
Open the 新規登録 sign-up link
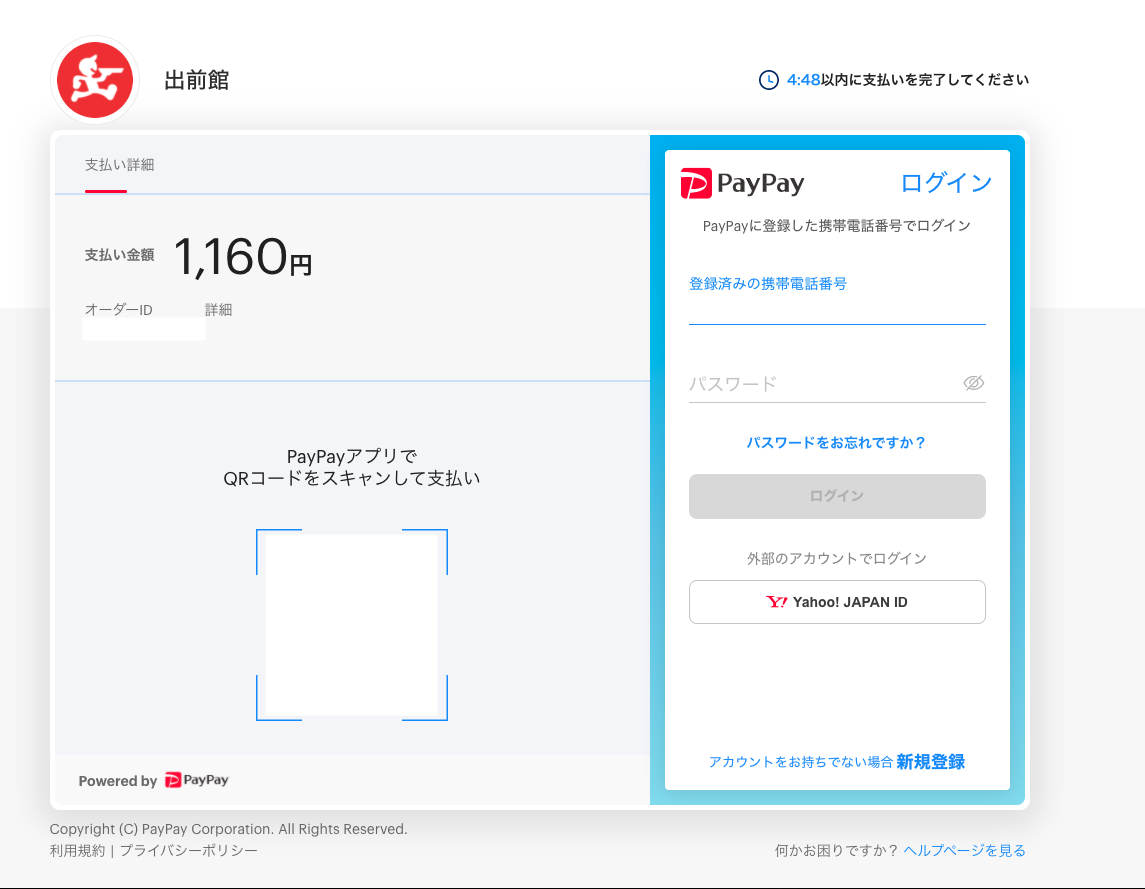point(930,762)
